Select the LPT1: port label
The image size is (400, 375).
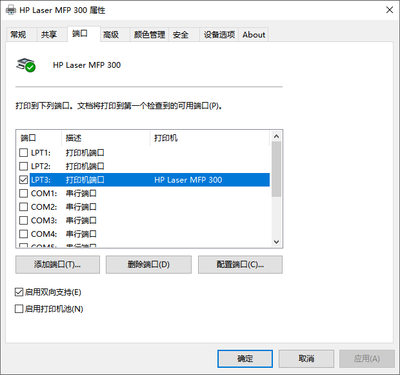click(41, 153)
